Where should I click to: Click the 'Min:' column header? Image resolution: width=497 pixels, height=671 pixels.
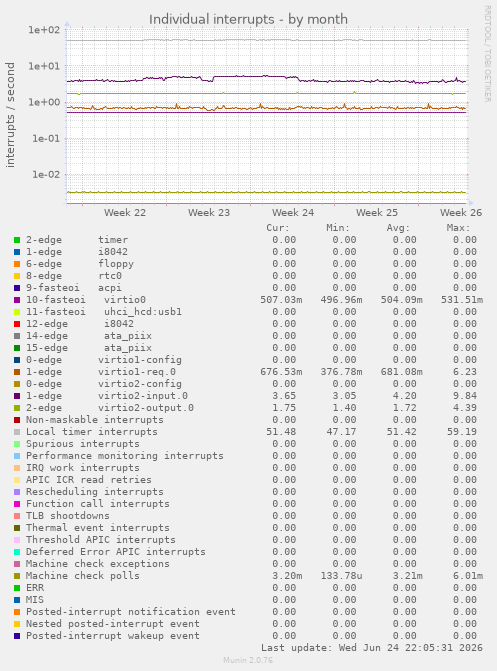pyautogui.click(x=338, y=228)
